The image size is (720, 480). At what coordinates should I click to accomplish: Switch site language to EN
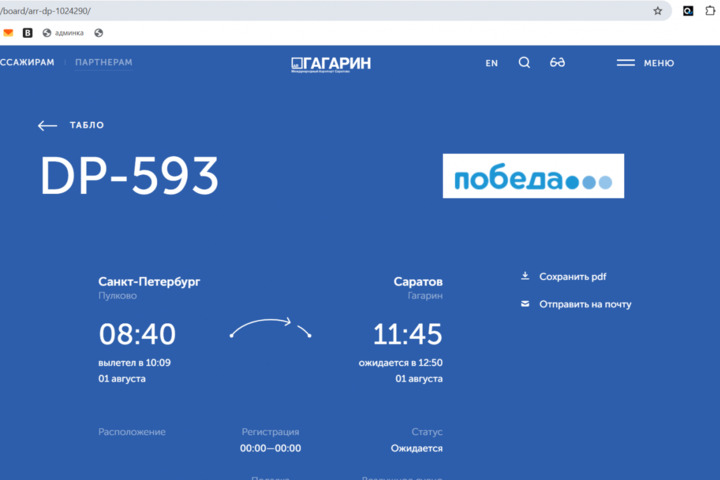[x=492, y=63]
